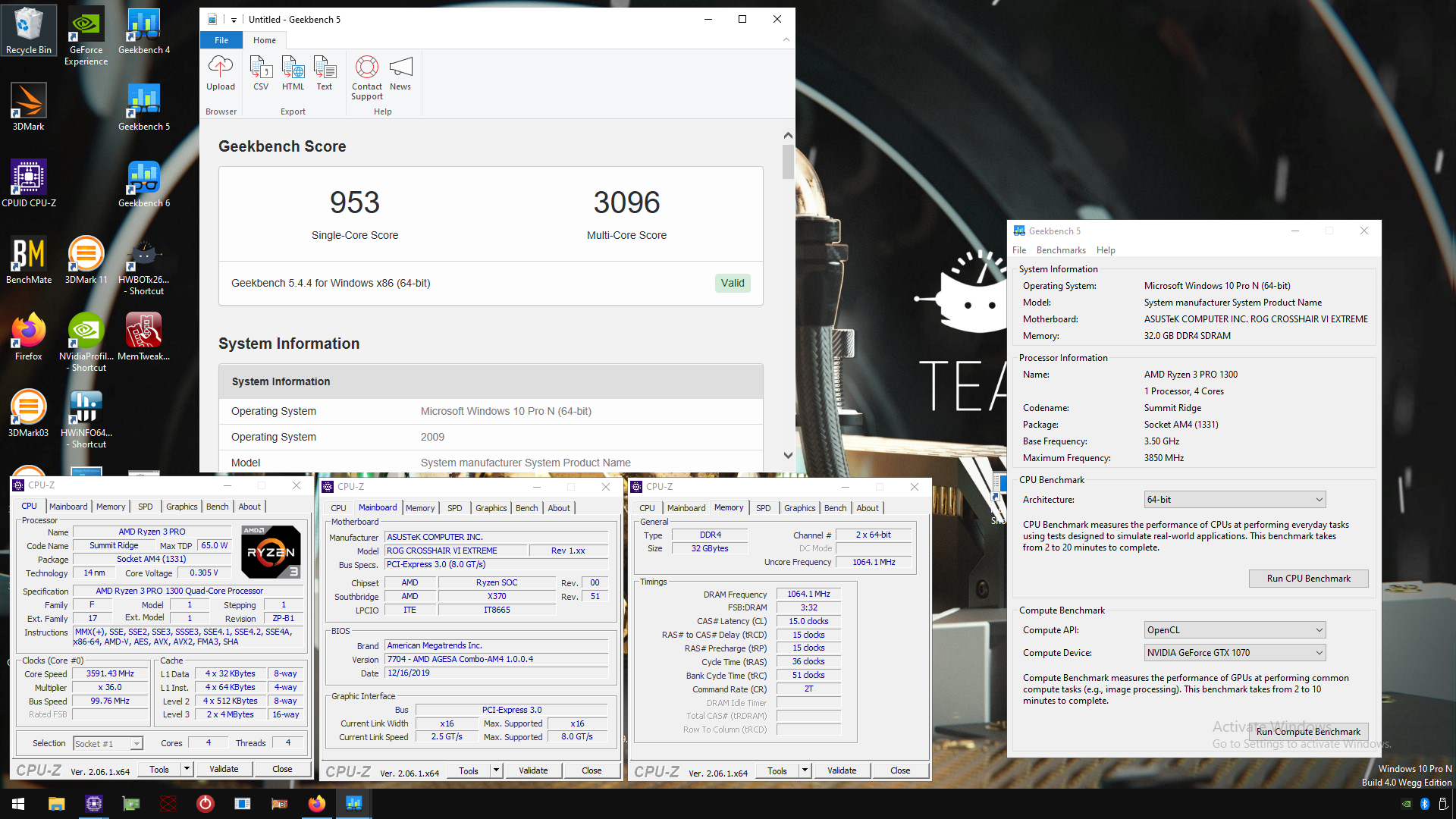1456x819 pixels.
Task: Click the Geekbench results vertical scrollbar thumb
Action: (x=788, y=162)
